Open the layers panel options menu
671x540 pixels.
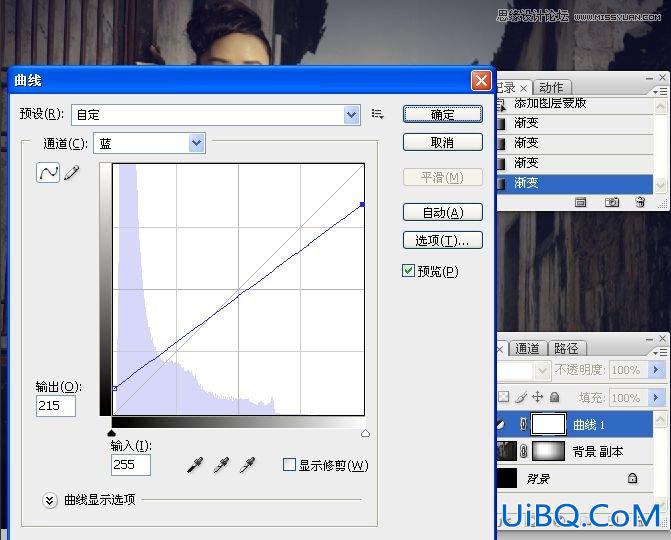click(659, 352)
